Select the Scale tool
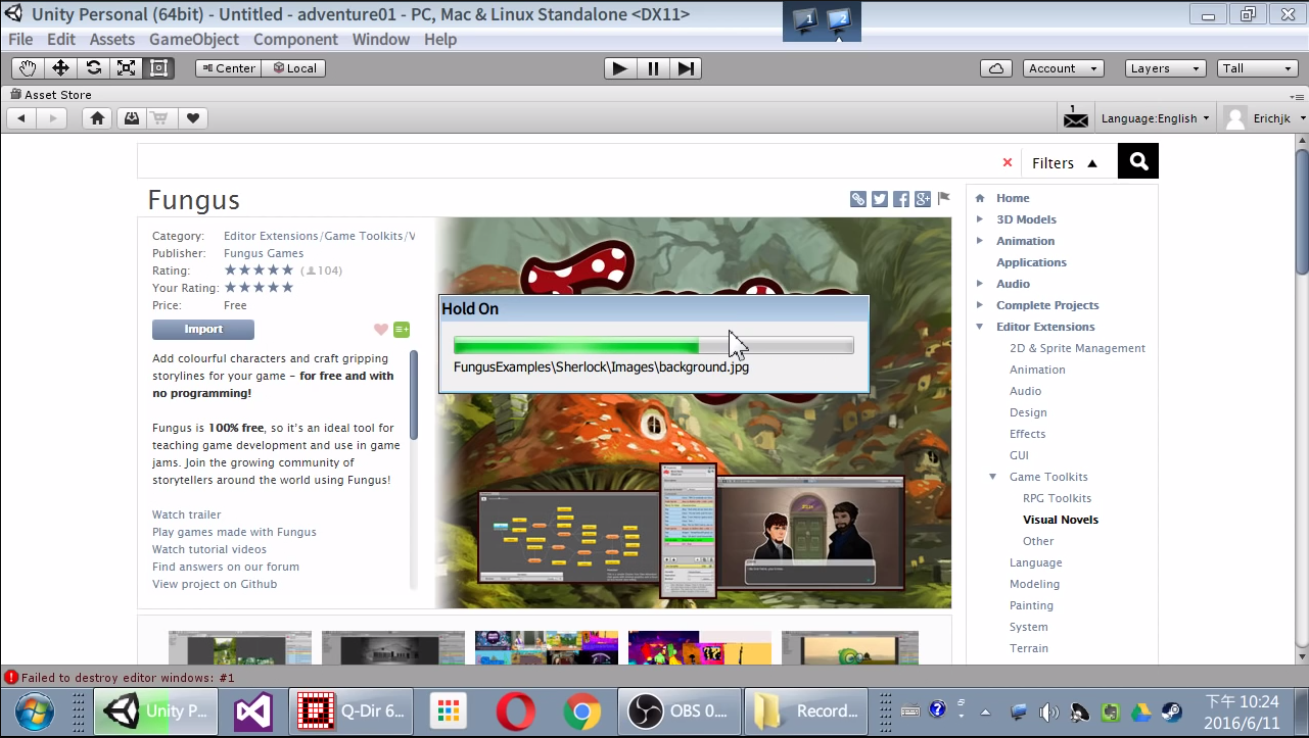1309x738 pixels. click(x=126, y=68)
